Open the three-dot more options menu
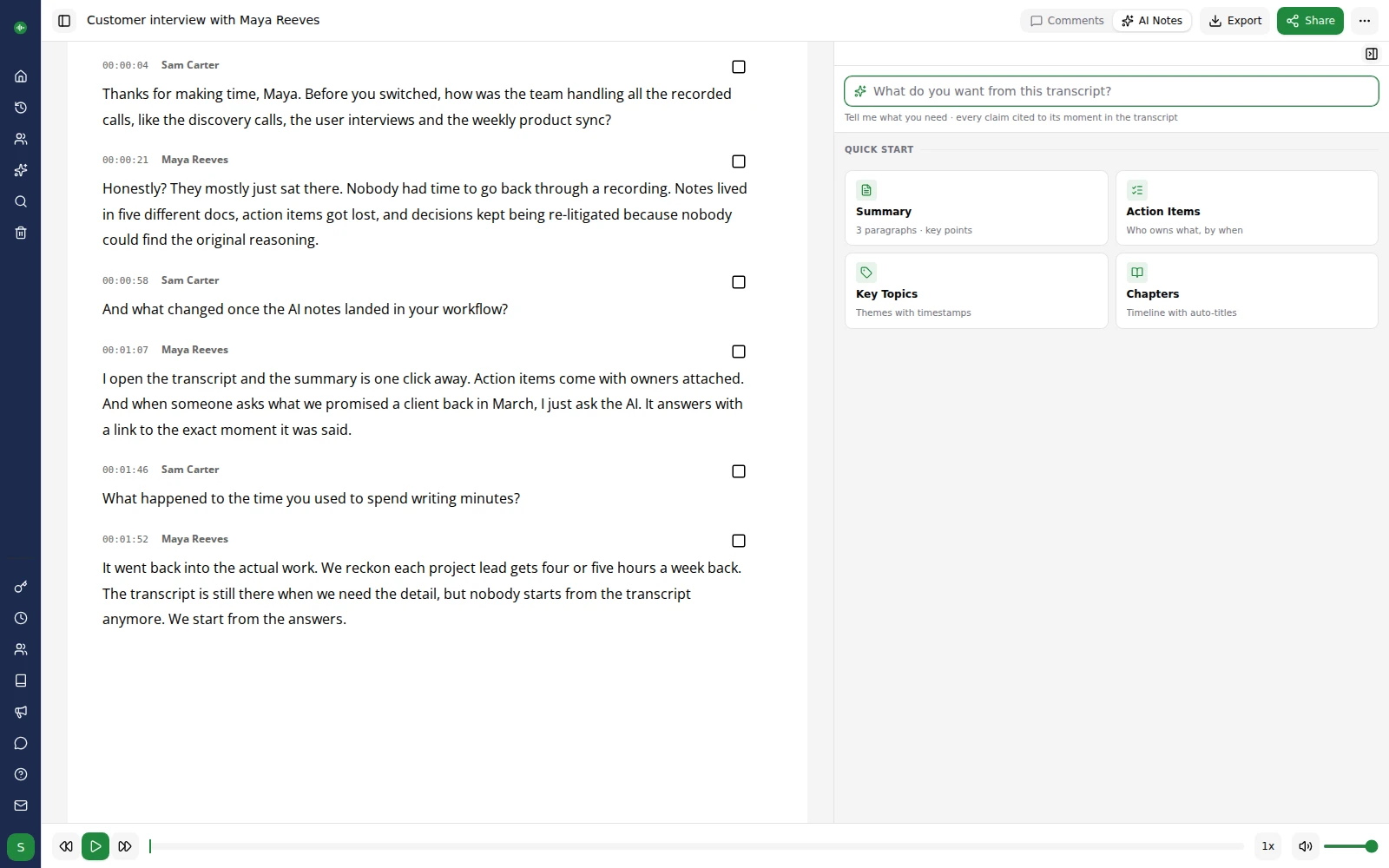 coord(1365,21)
